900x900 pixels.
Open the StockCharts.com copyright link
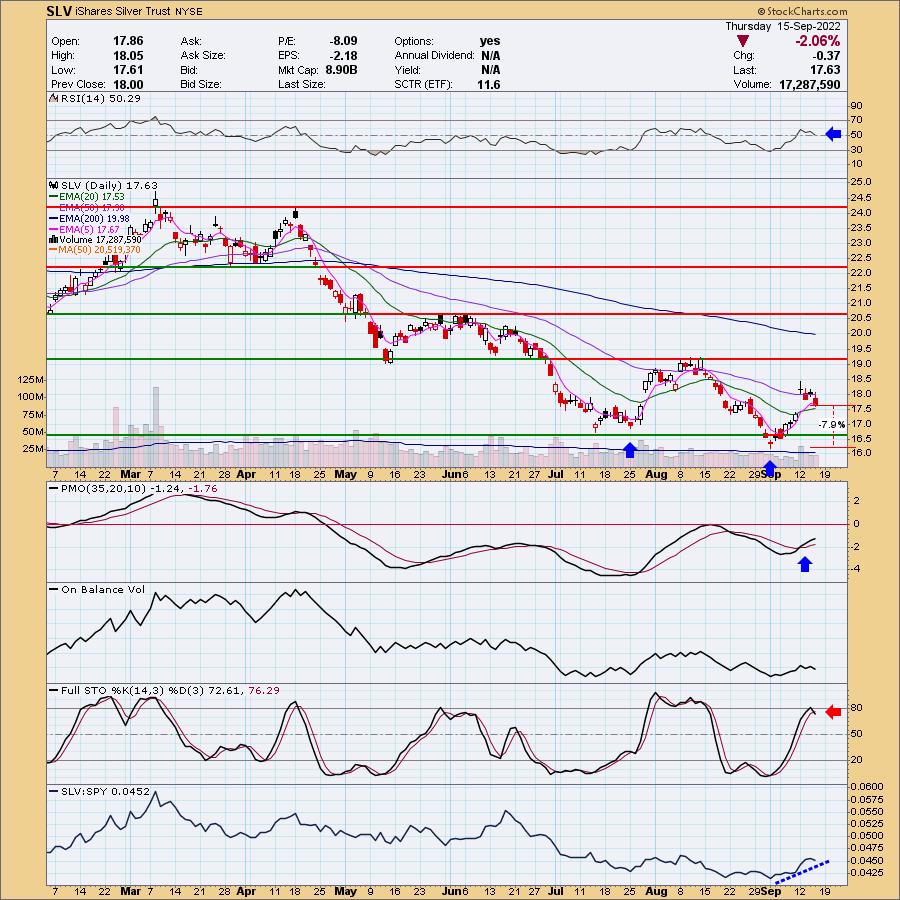click(802, 11)
